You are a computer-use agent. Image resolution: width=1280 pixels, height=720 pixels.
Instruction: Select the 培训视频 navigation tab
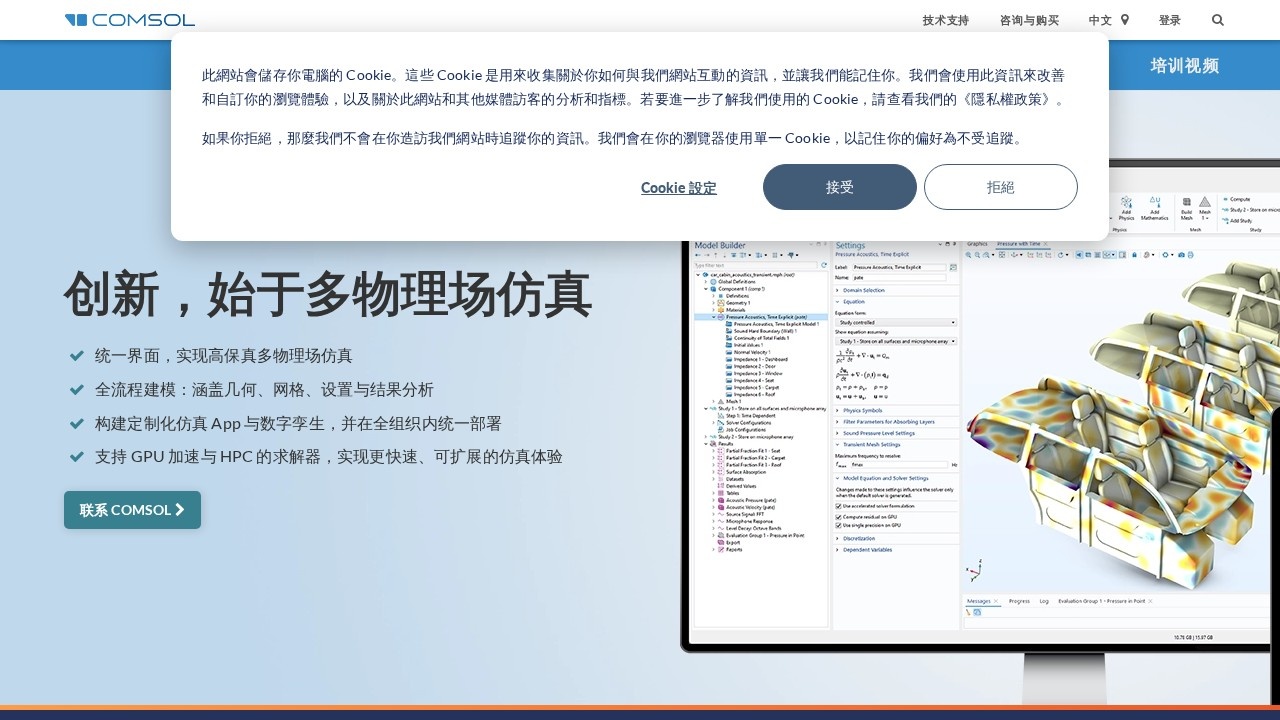click(x=1185, y=66)
